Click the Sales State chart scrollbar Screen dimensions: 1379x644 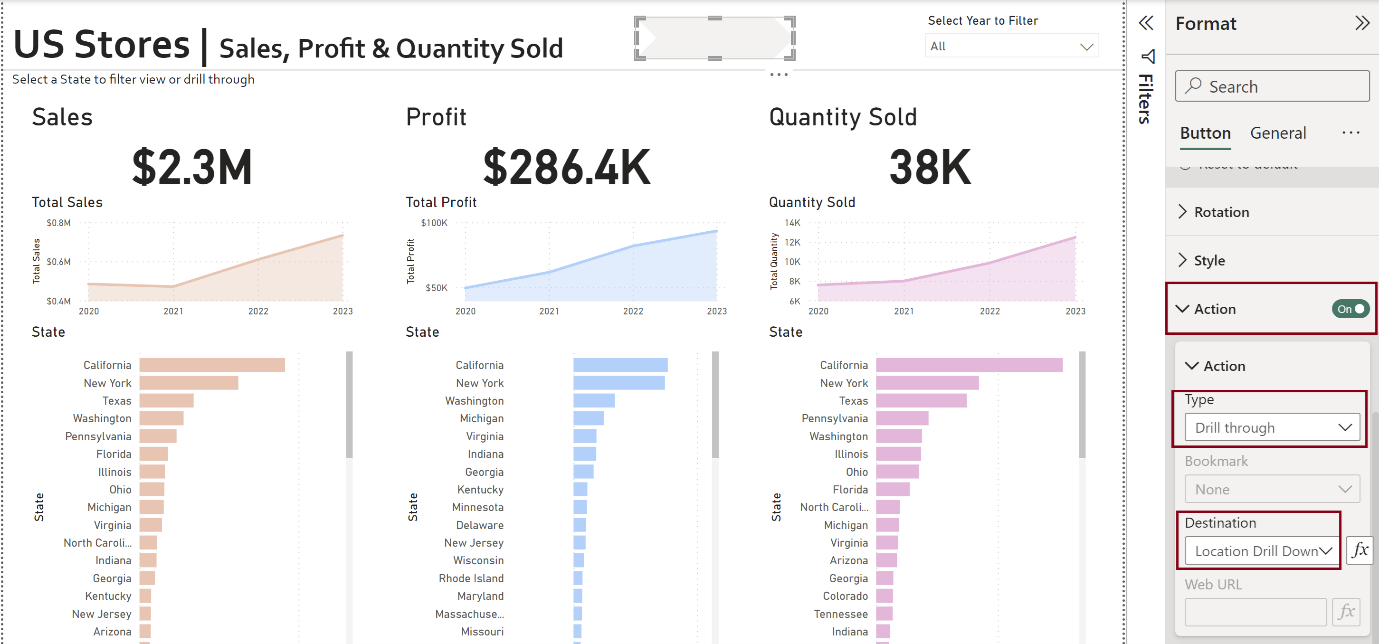pyautogui.click(x=349, y=405)
